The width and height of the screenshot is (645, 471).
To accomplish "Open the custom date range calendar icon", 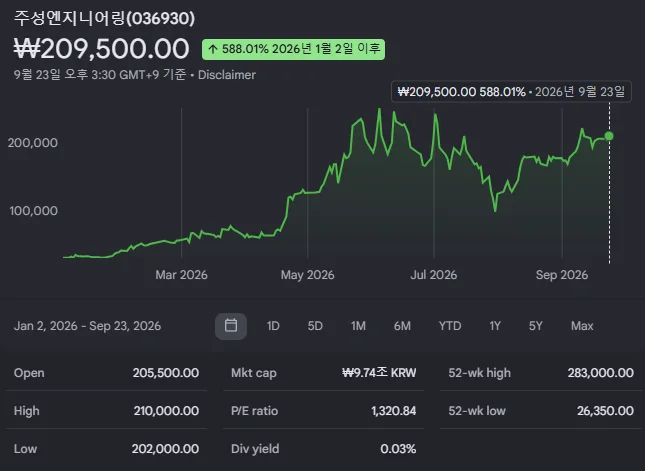I will pyautogui.click(x=231, y=326).
